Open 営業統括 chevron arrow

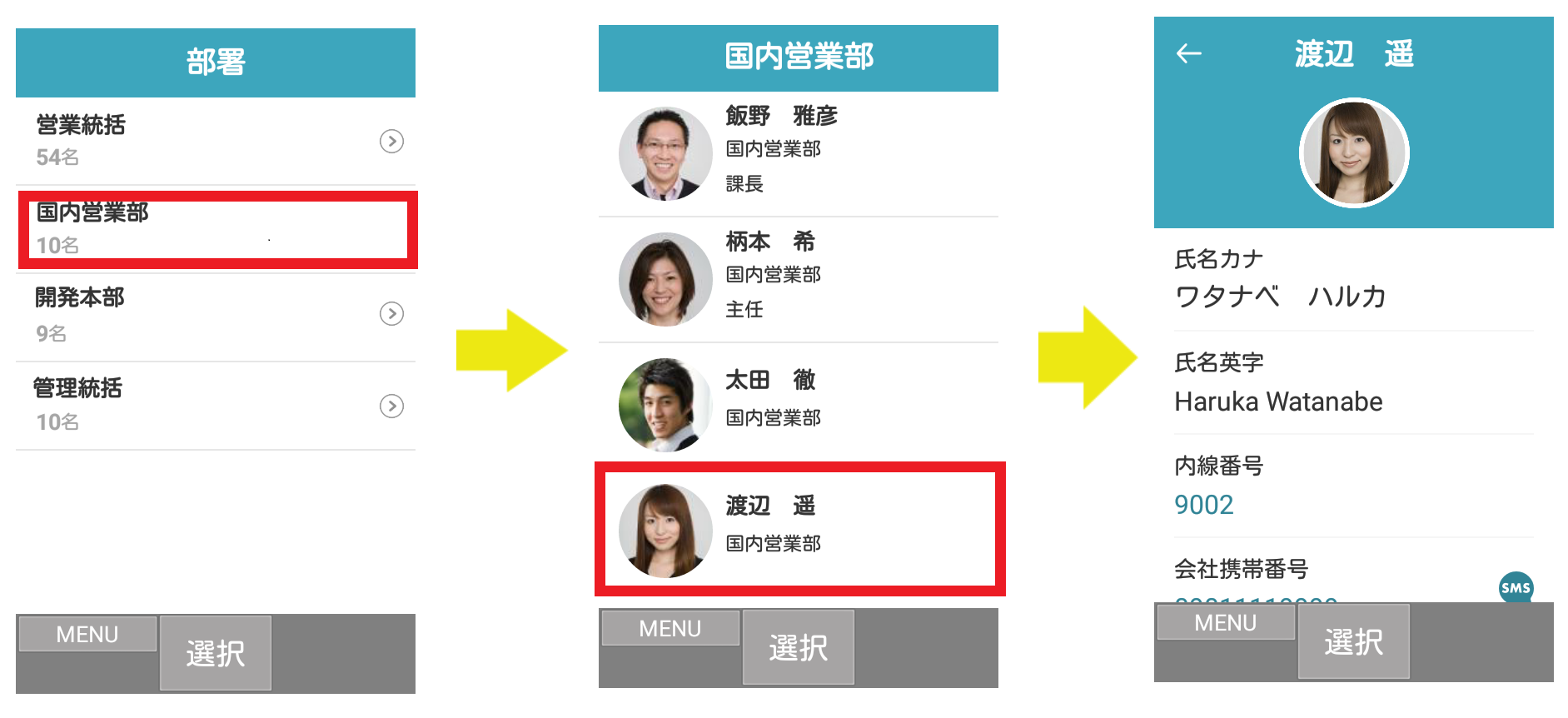point(391,142)
